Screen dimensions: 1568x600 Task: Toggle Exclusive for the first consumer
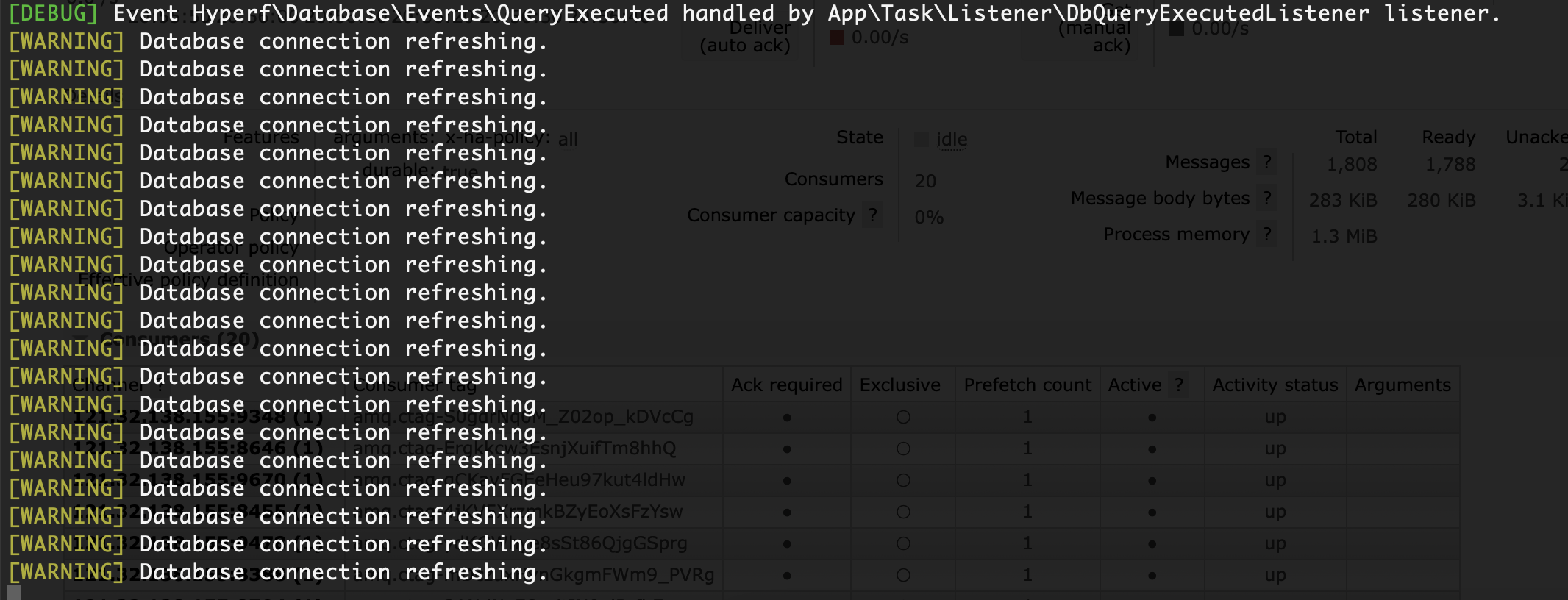click(x=902, y=416)
